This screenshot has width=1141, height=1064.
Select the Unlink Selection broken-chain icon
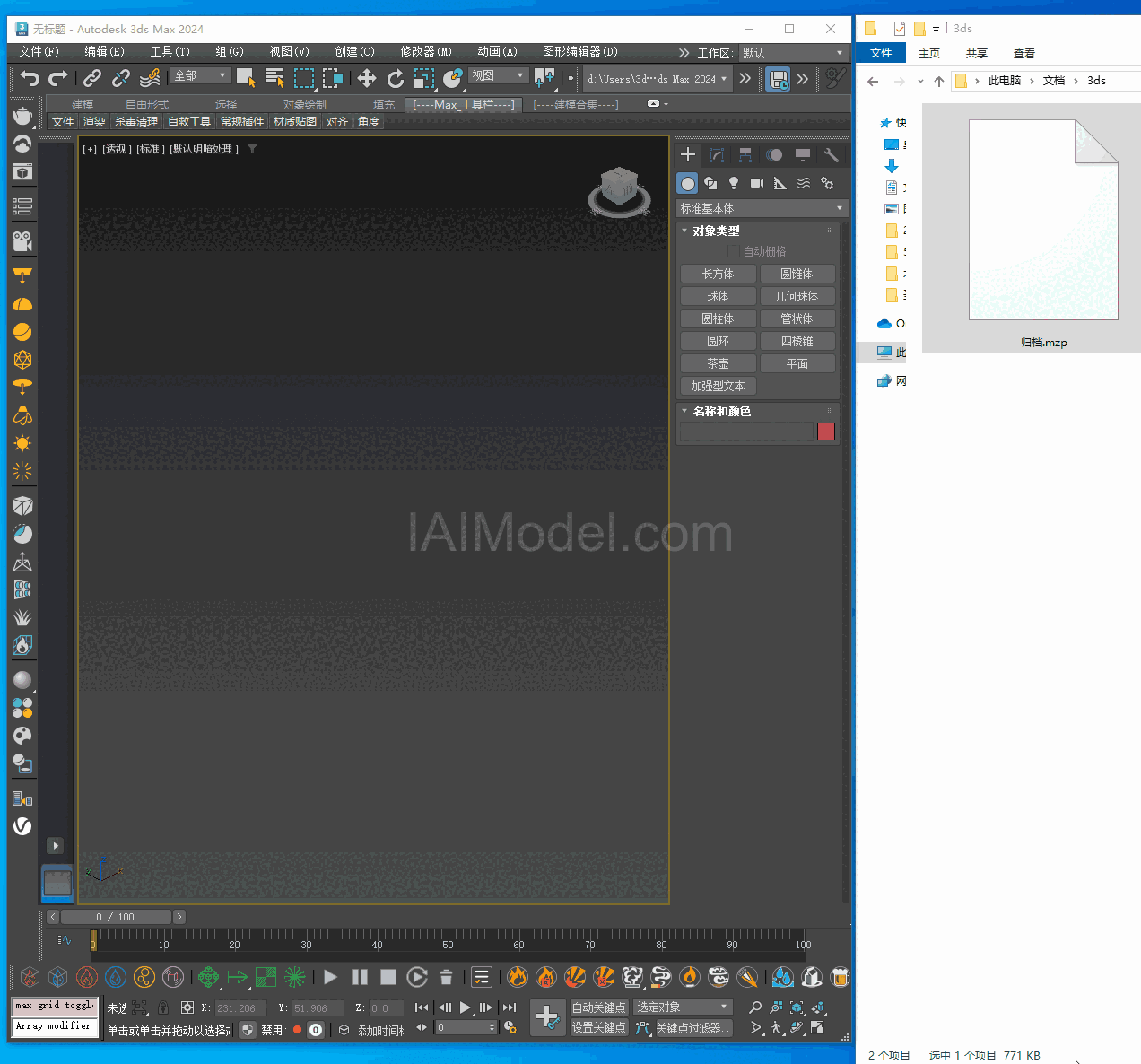click(121, 78)
